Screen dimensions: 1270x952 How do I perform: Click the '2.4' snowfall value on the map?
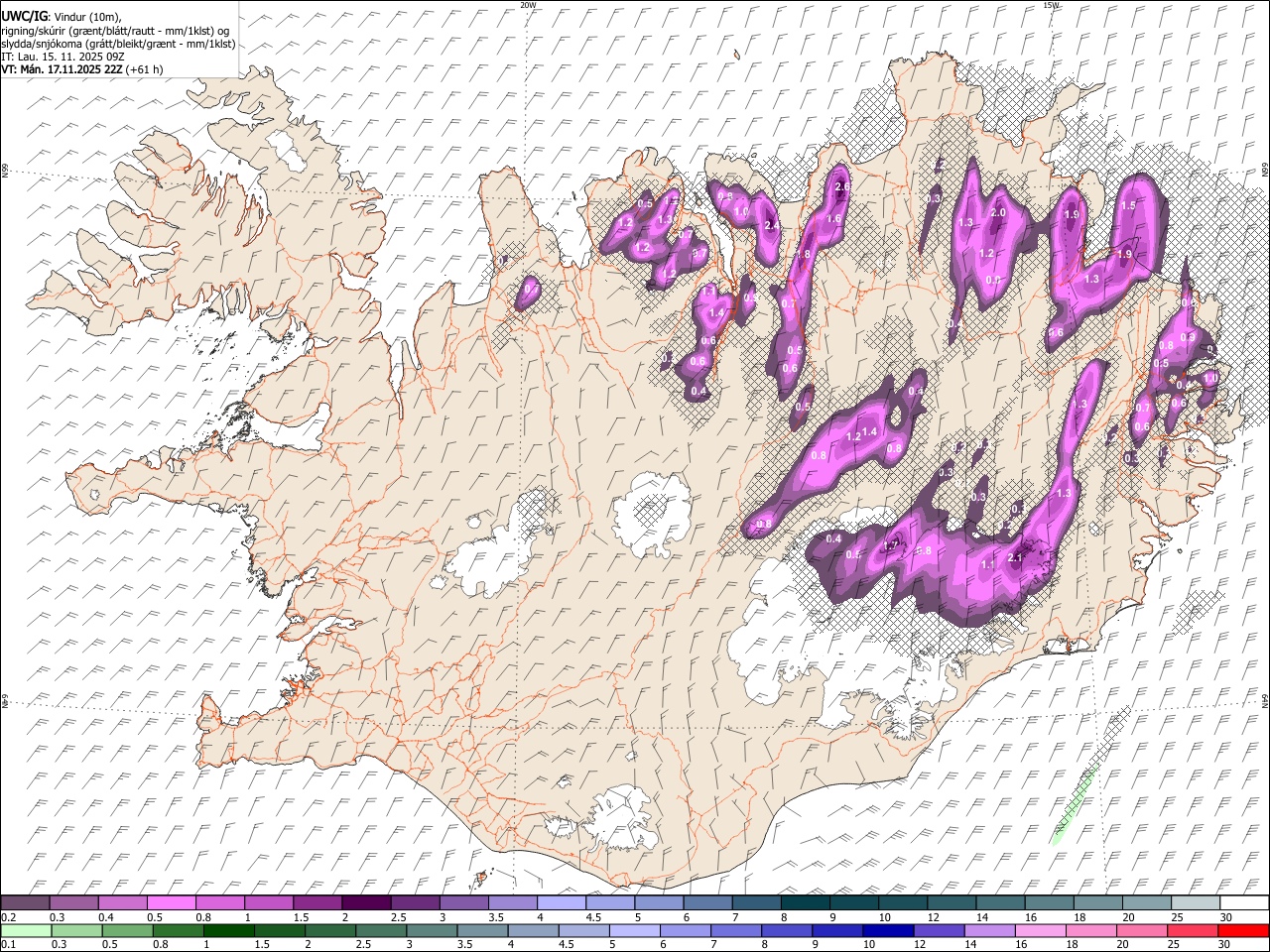(772, 225)
